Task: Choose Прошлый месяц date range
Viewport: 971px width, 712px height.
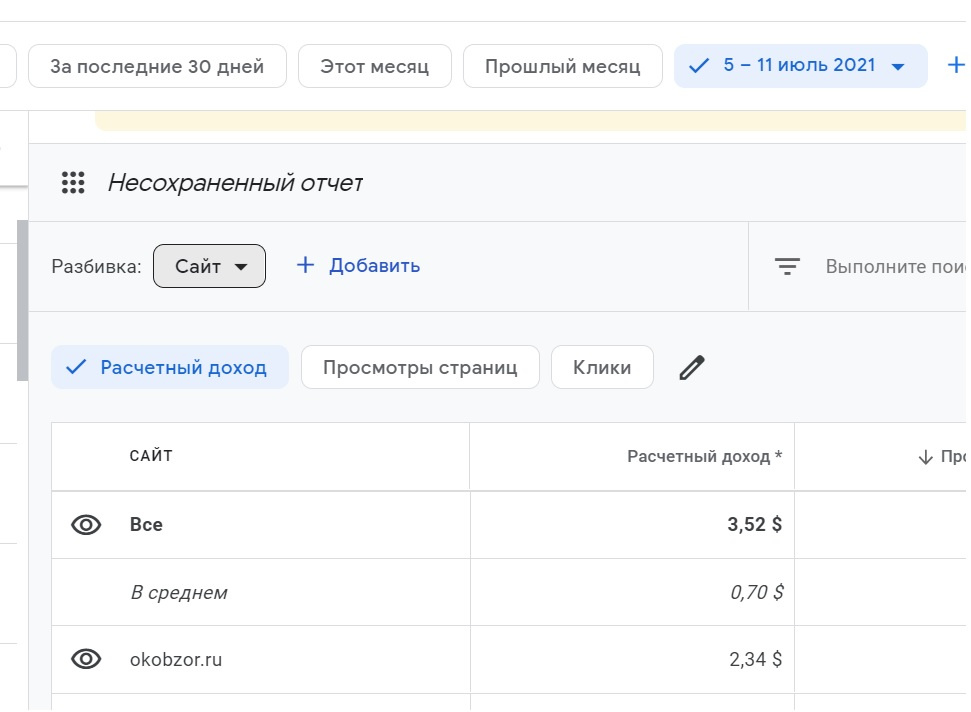Action: click(x=562, y=67)
